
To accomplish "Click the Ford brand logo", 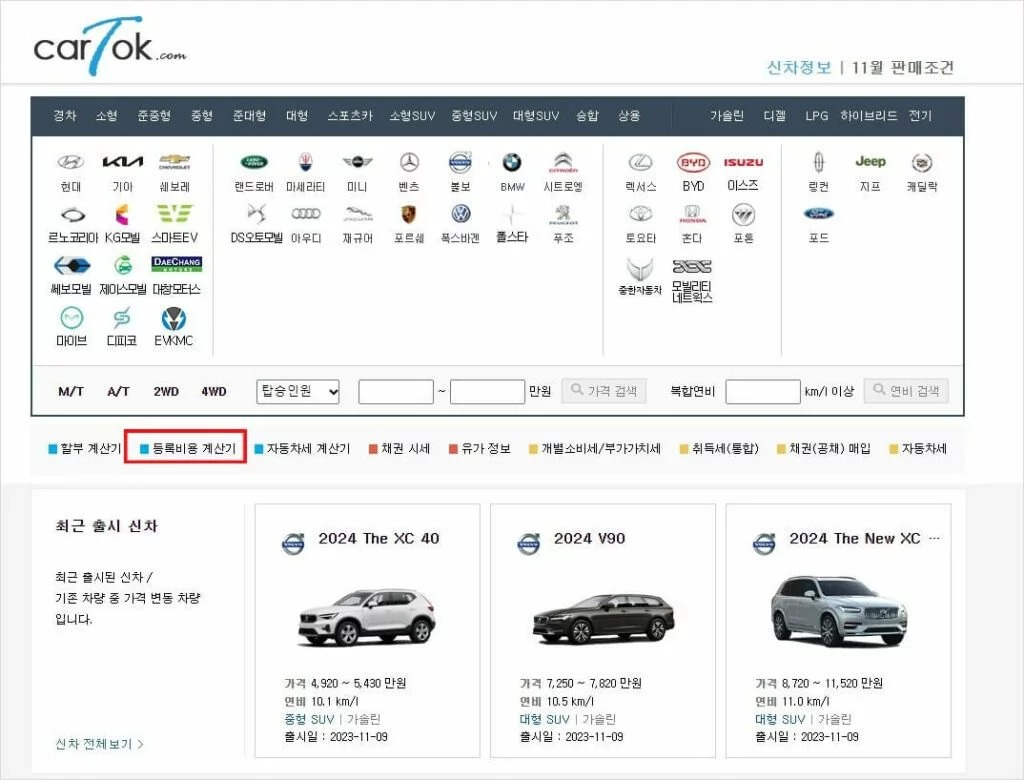I will pos(818,214).
